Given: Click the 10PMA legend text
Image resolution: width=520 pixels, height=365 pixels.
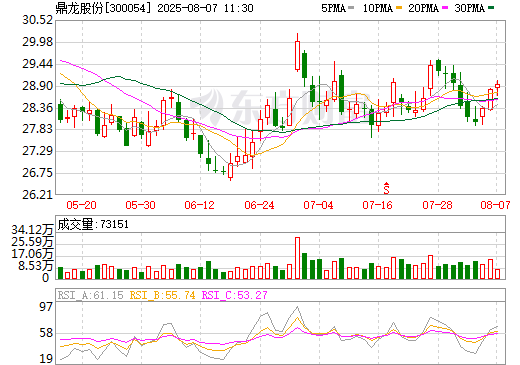Looking at the screenshot, I should [x=378, y=8].
